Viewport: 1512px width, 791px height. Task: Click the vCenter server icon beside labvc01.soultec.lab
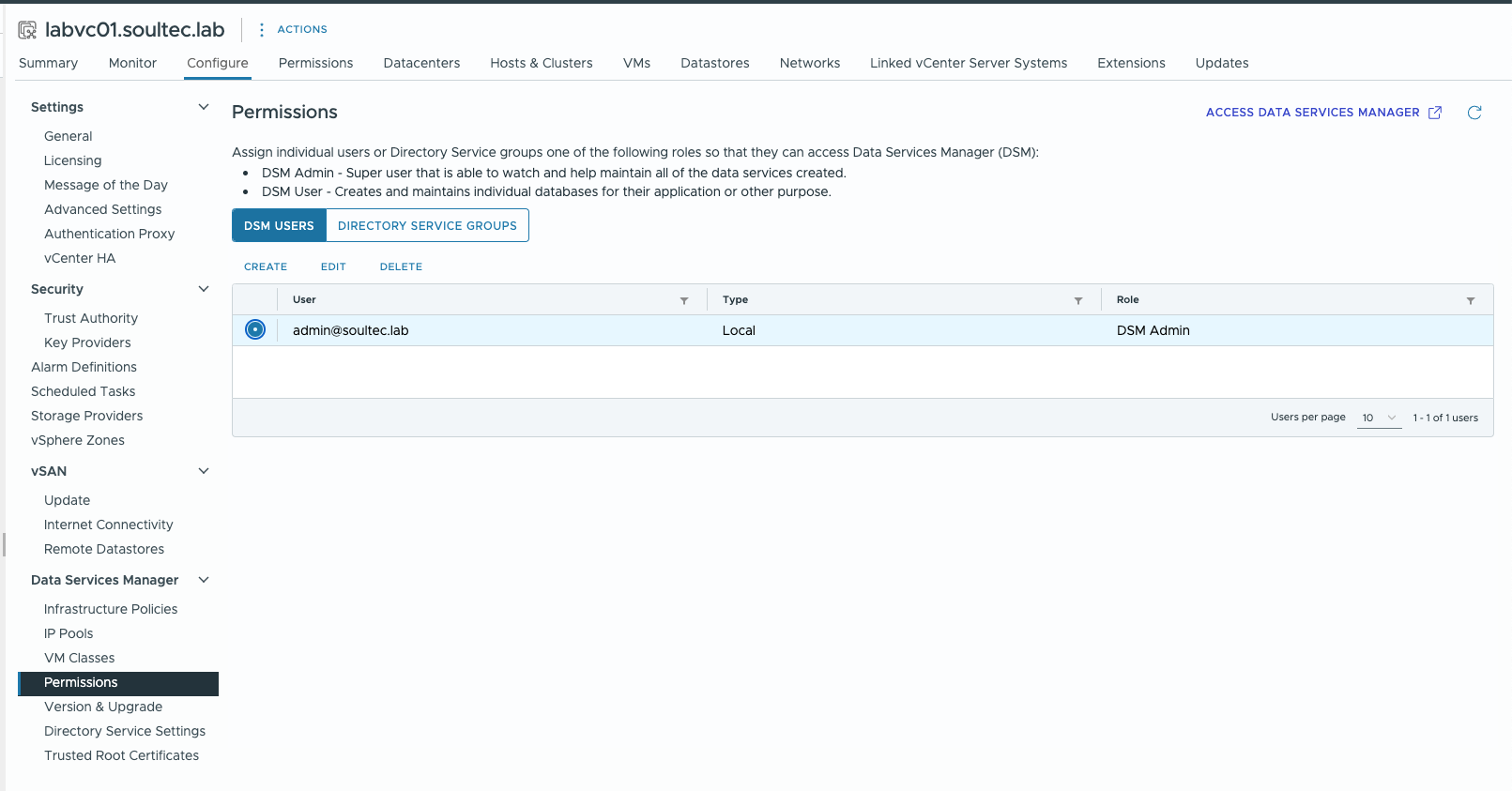[27, 30]
